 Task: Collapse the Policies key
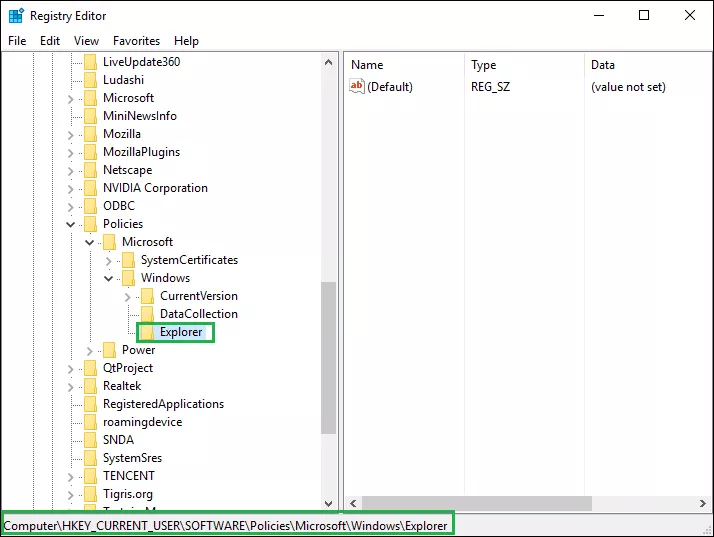71,224
